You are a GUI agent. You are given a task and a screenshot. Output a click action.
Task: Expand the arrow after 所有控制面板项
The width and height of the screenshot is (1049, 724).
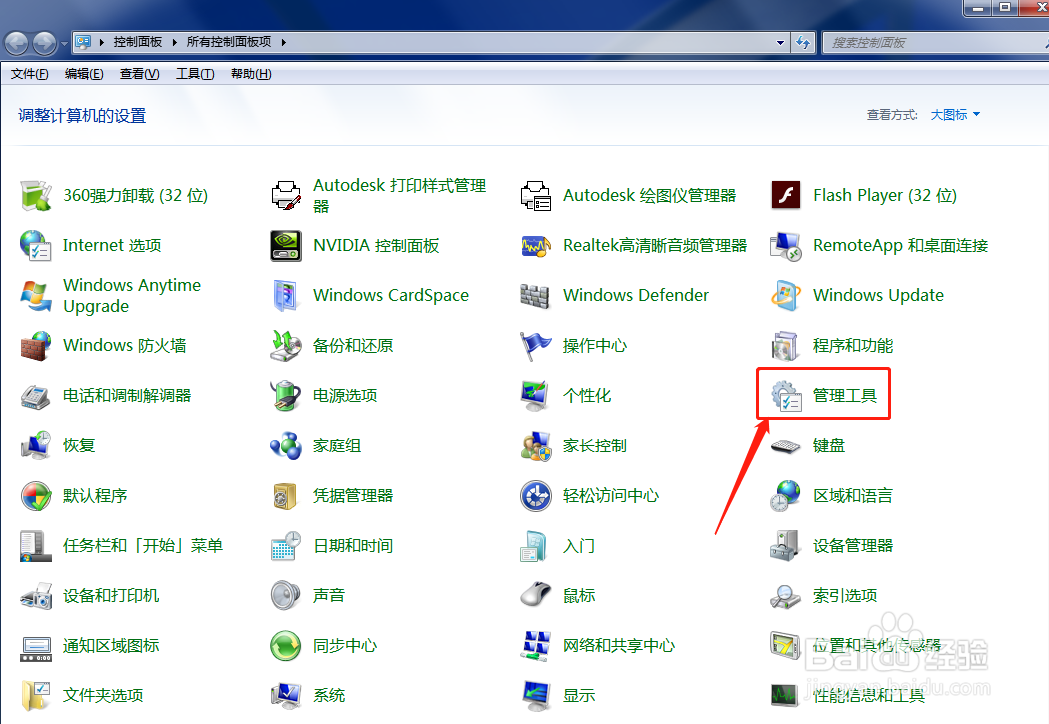(x=284, y=42)
